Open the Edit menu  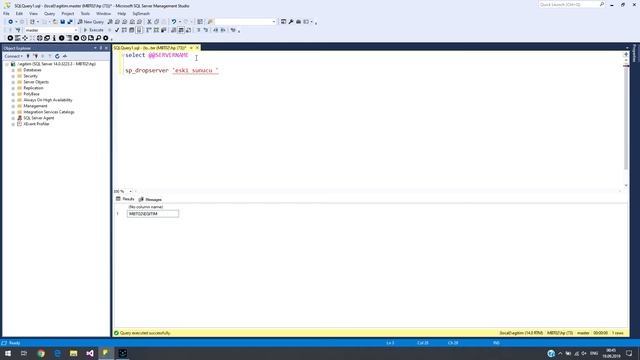(19, 13)
